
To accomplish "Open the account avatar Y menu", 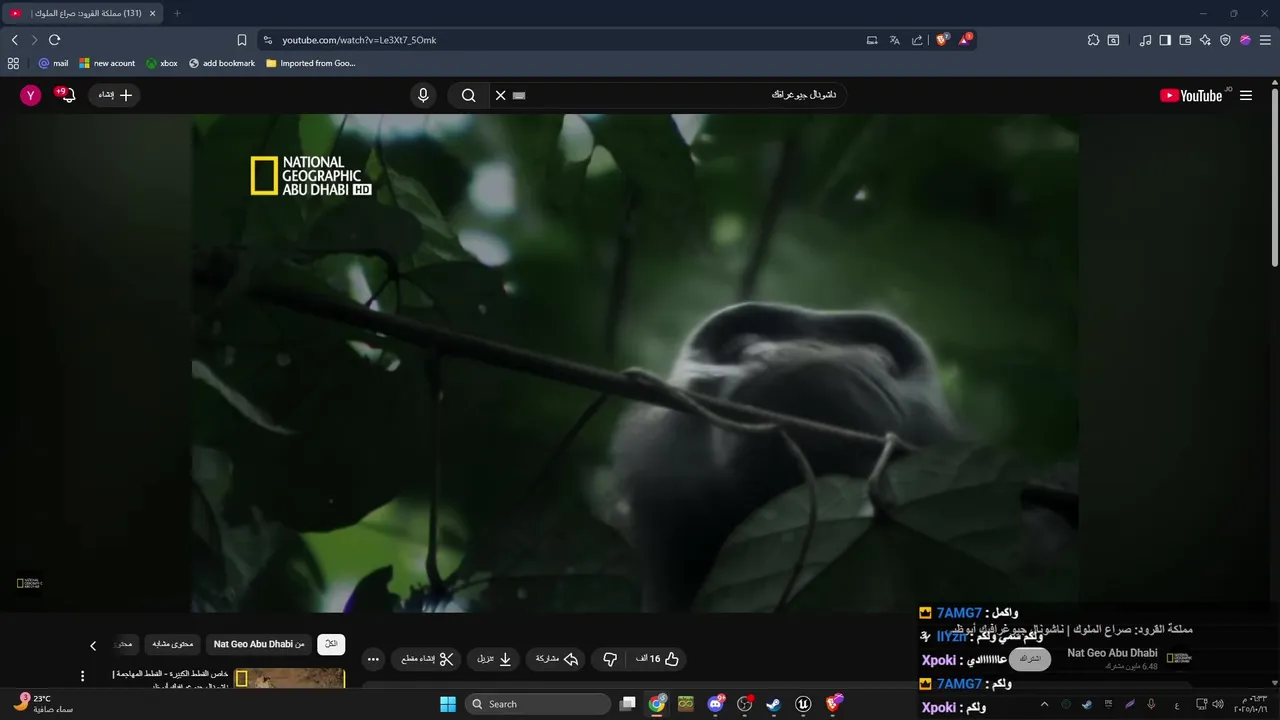I will [31, 95].
